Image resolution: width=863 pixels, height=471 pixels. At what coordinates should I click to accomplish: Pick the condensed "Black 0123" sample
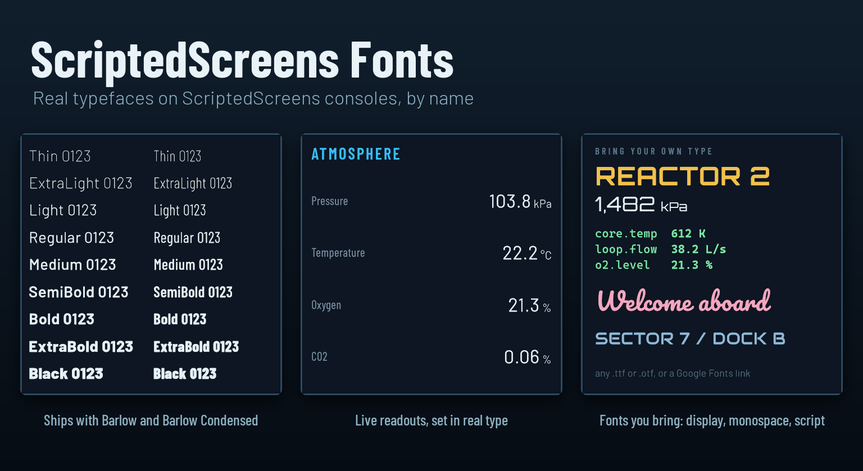coord(185,374)
